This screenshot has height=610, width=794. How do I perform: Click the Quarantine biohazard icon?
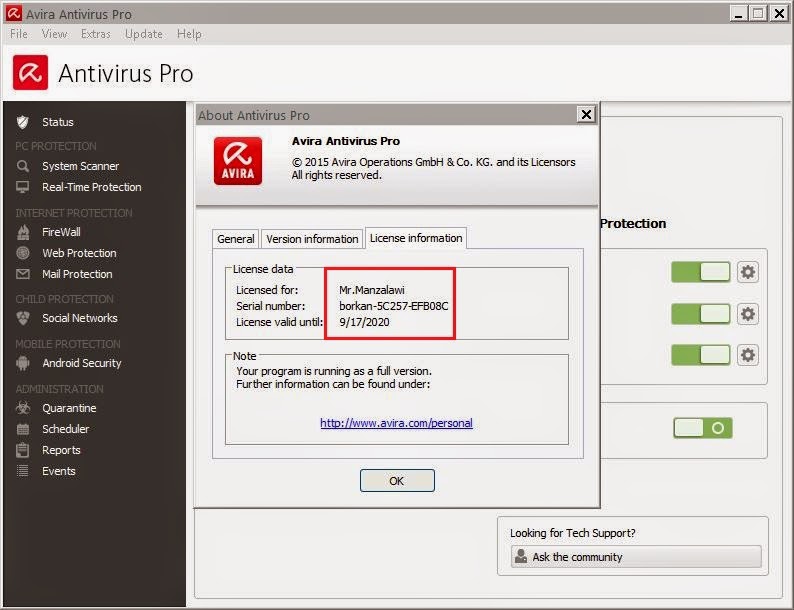point(23,408)
